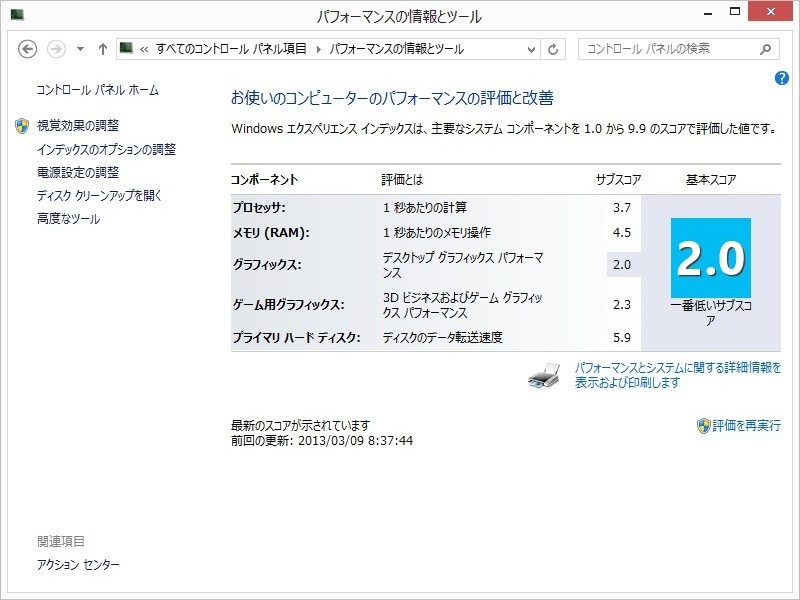The height and width of the screenshot is (600, 800).
Task: Click the 基本スコア column header
Action: 711,180
